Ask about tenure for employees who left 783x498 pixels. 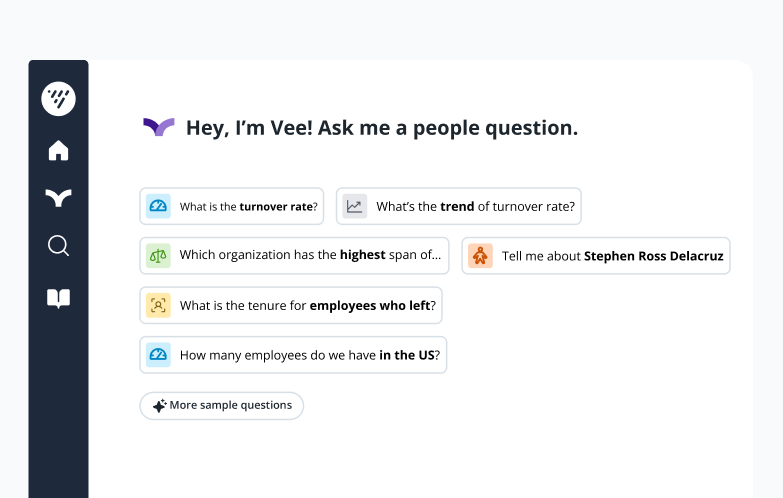pyautogui.click(x=307, y=305)
